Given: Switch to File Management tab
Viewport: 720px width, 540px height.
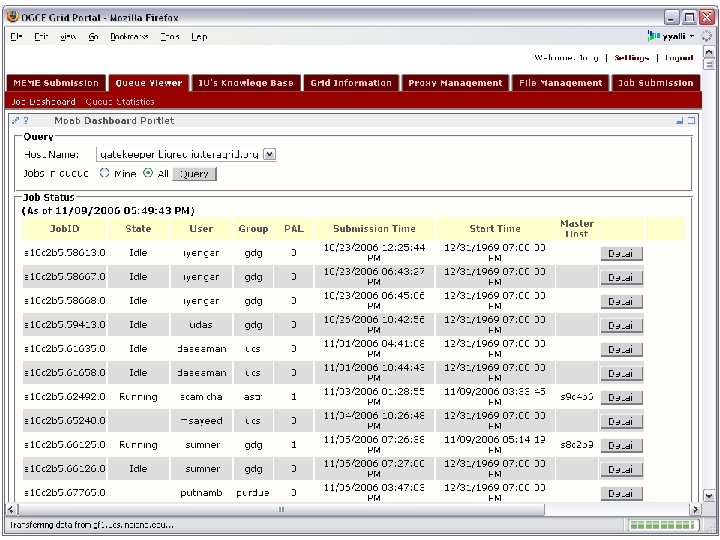Looking at the screenshot, I should pos(560,83).
